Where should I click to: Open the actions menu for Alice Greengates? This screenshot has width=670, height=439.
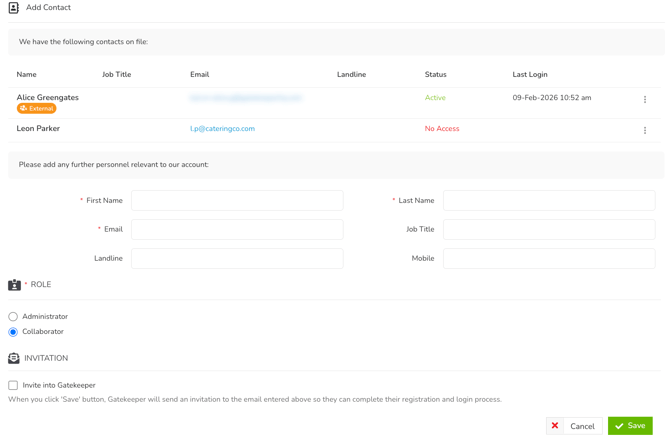click(645, 100)
